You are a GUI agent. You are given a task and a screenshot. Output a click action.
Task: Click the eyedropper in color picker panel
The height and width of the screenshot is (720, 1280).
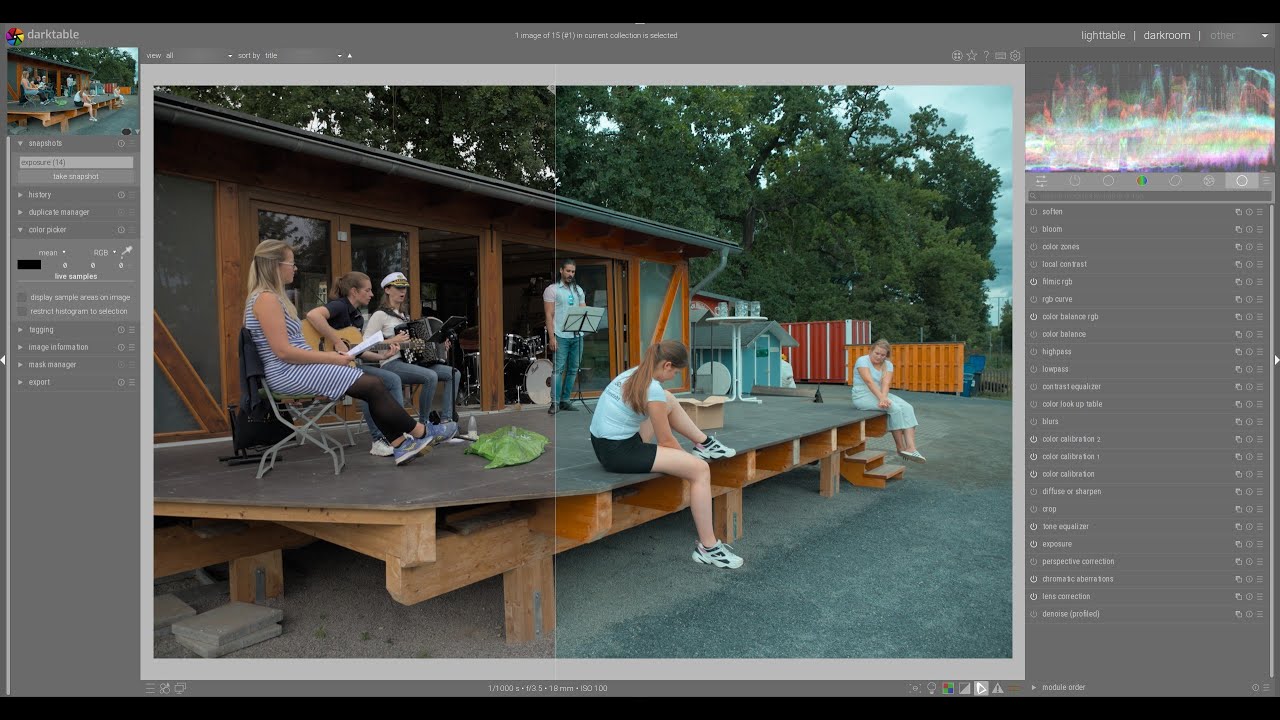(x=127, y=252)
